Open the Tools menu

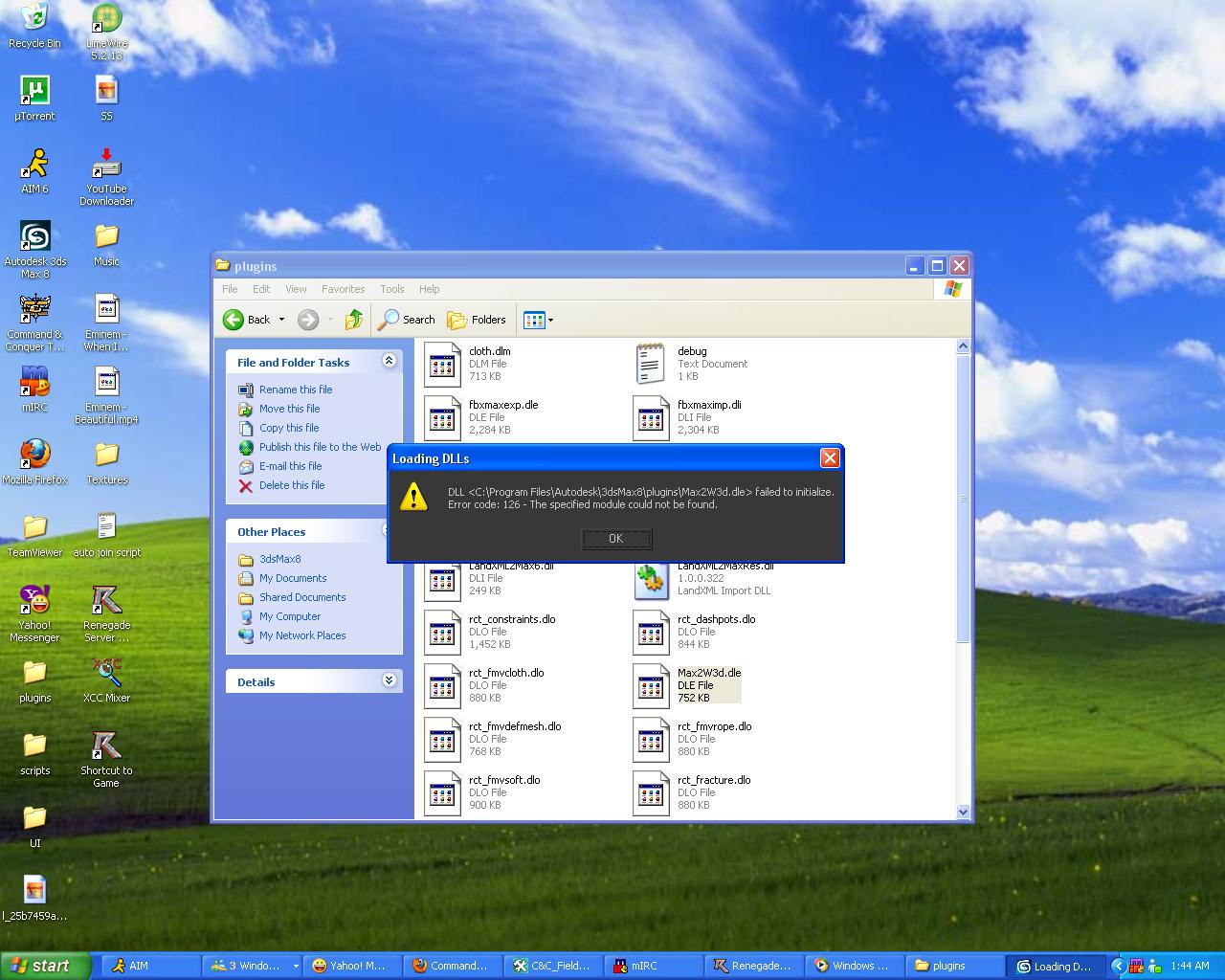point(391,289)
